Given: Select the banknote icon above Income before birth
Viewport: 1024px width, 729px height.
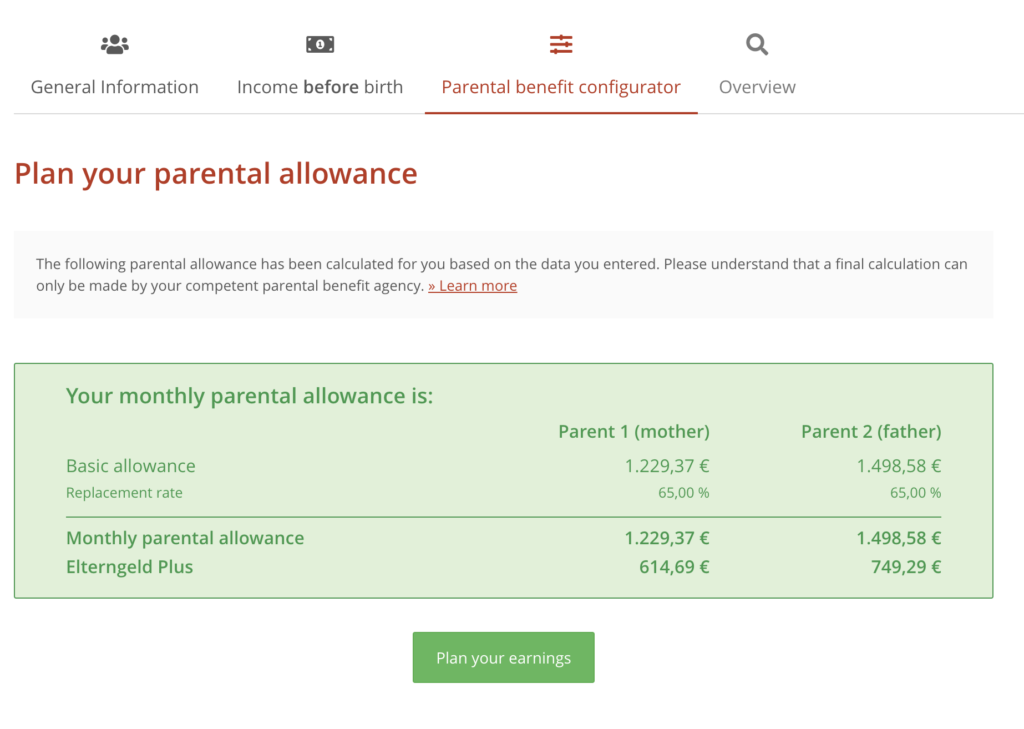Looking at the screenshot, I should pos(319,43).
